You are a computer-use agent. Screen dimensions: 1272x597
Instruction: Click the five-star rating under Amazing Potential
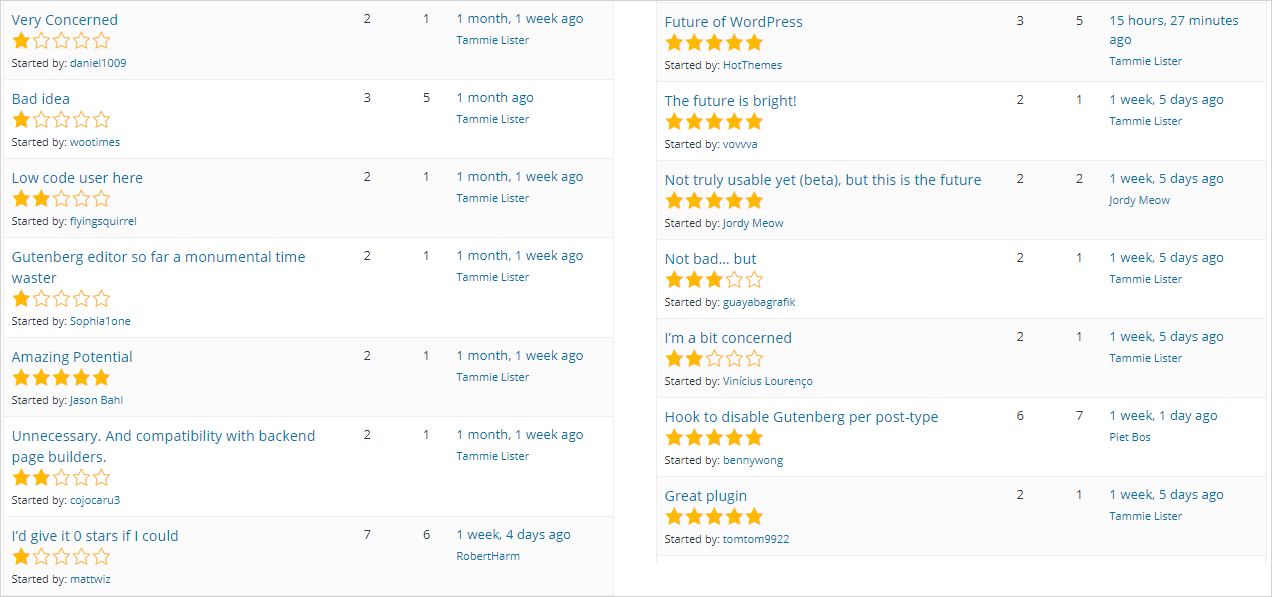pyautogui.click(x=61, y=378)
